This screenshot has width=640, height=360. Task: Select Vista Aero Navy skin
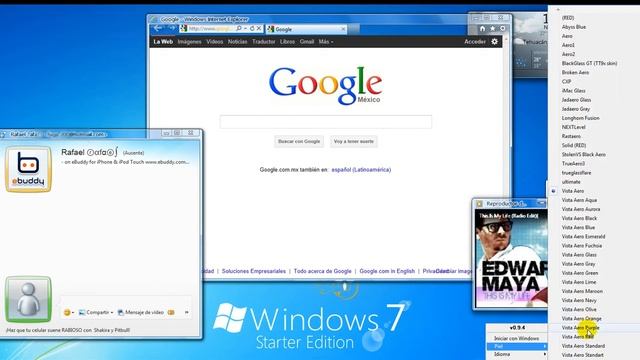click(579, 300)
